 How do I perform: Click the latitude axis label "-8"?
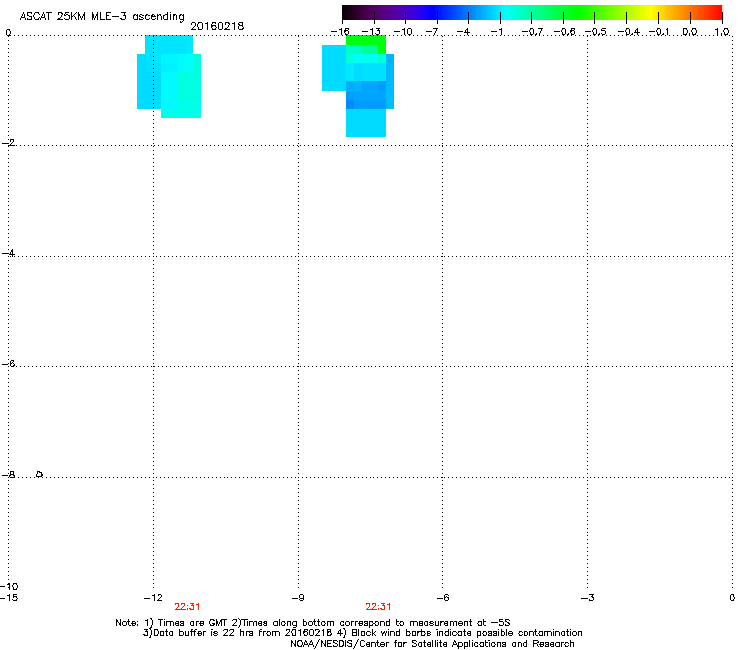pyautogui.click(x=8, y=475)
